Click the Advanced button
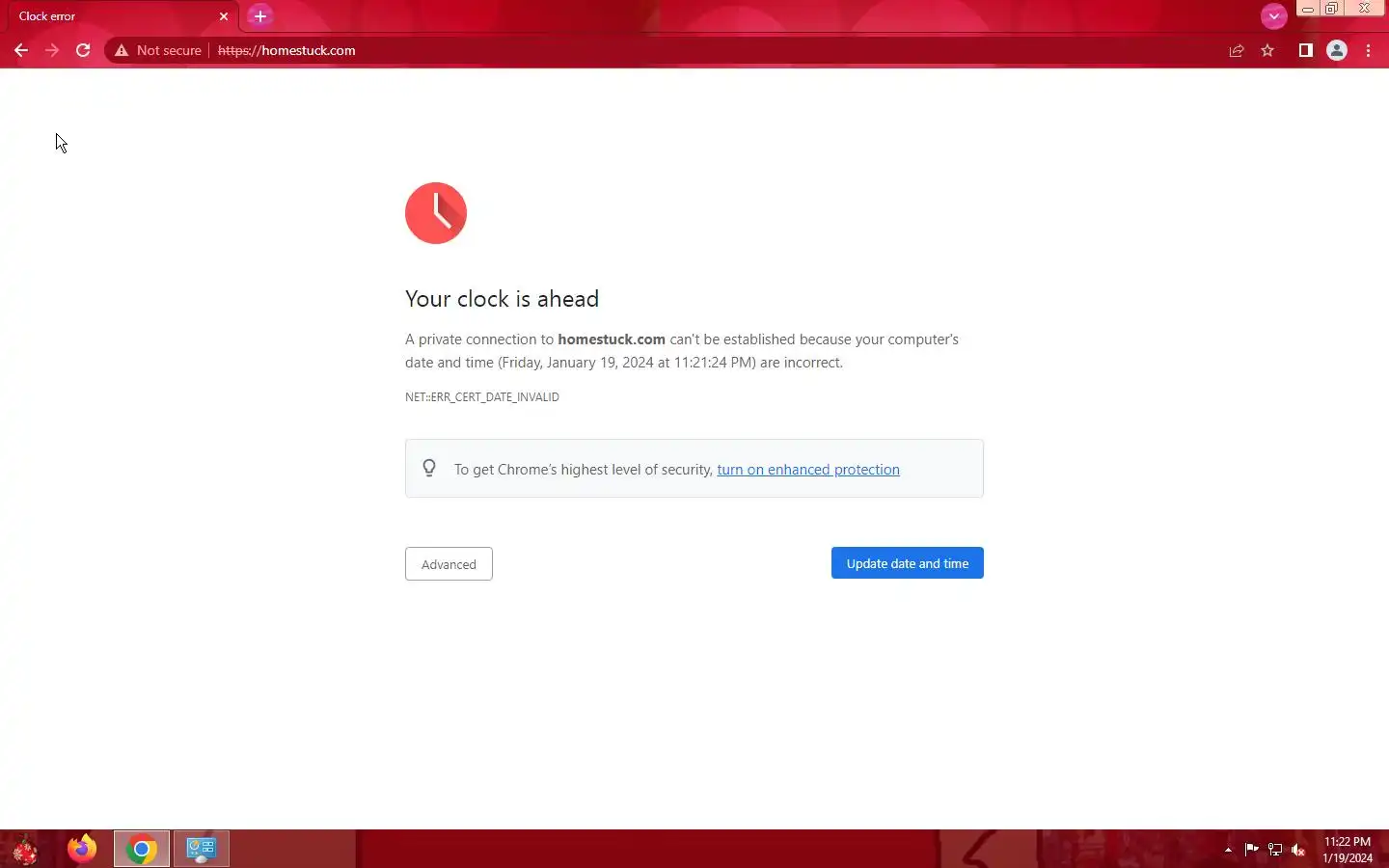The height and width of the screenshot is (868, 1389). (x=449, y=564)
